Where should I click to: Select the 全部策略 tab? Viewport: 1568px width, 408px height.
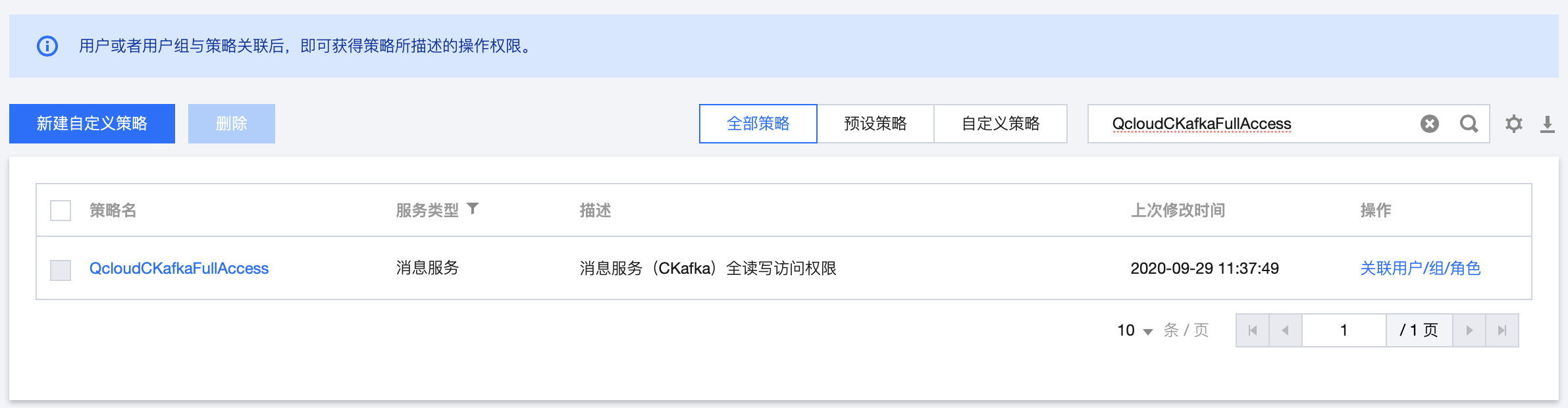click(758, 124)
